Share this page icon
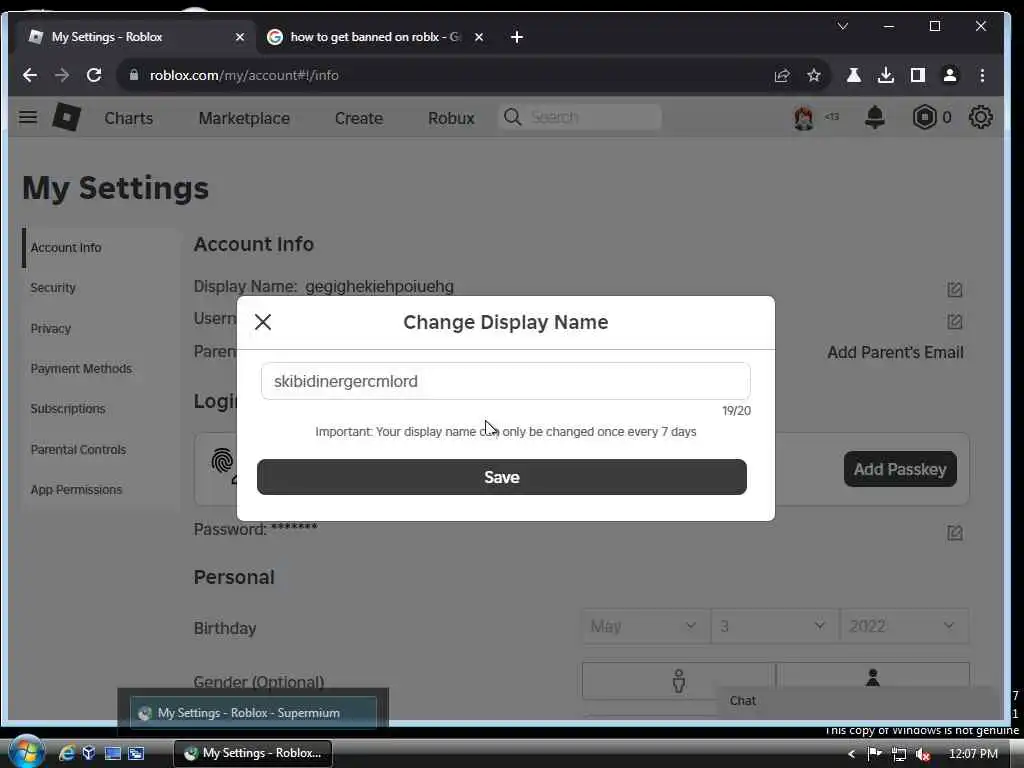 [782, 76]
